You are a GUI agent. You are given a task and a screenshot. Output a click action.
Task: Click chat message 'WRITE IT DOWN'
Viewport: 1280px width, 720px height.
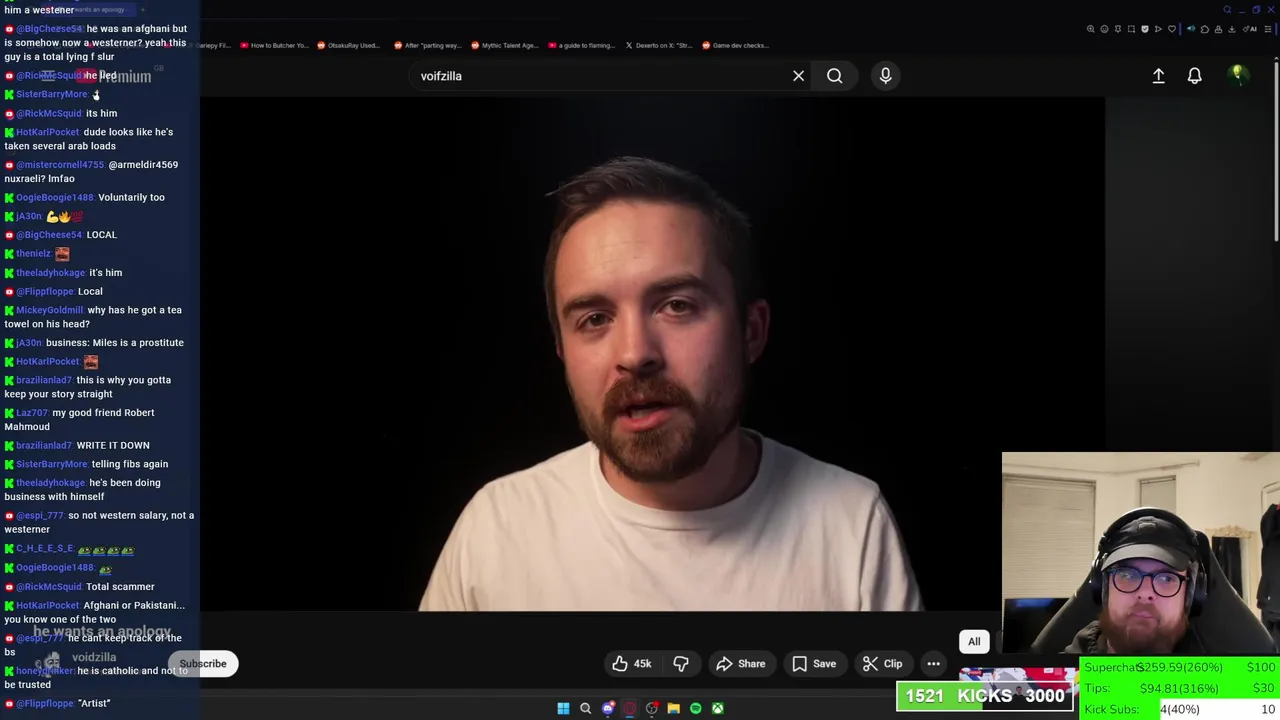click(113, 445)
